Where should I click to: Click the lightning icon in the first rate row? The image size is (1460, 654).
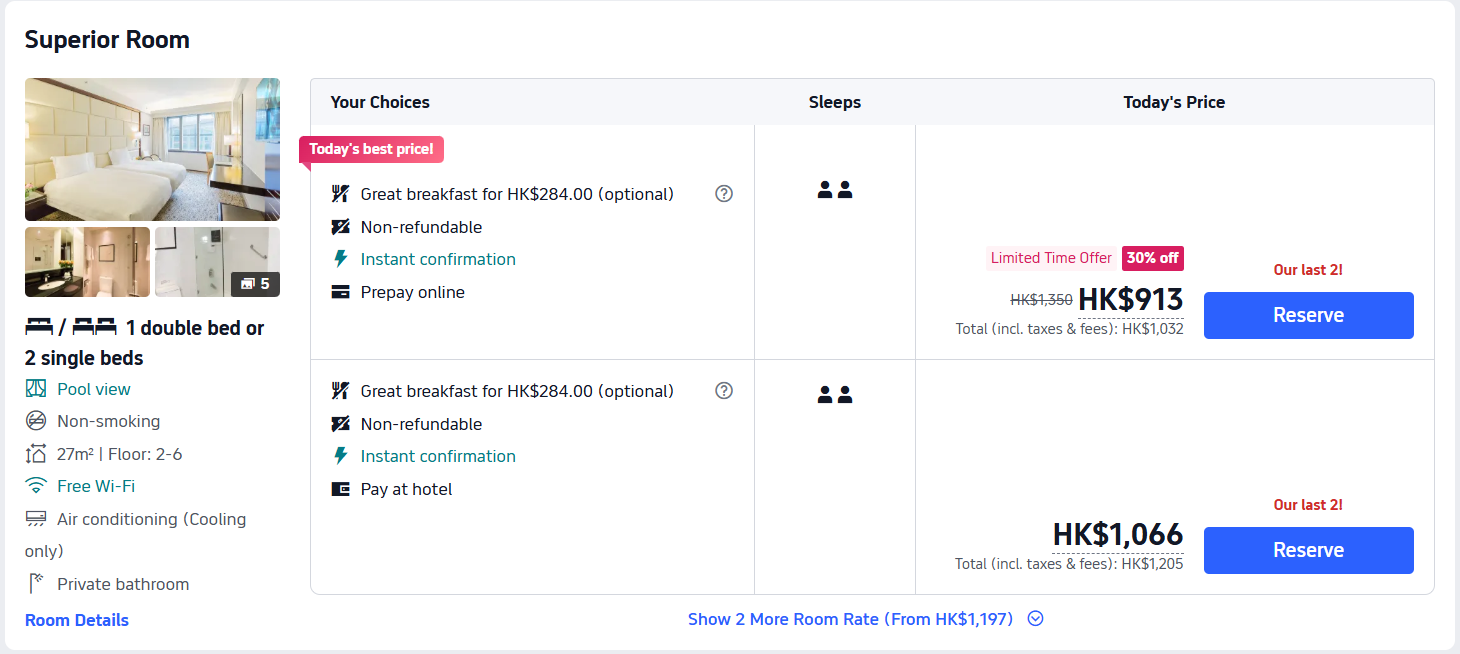click(341, 259)
